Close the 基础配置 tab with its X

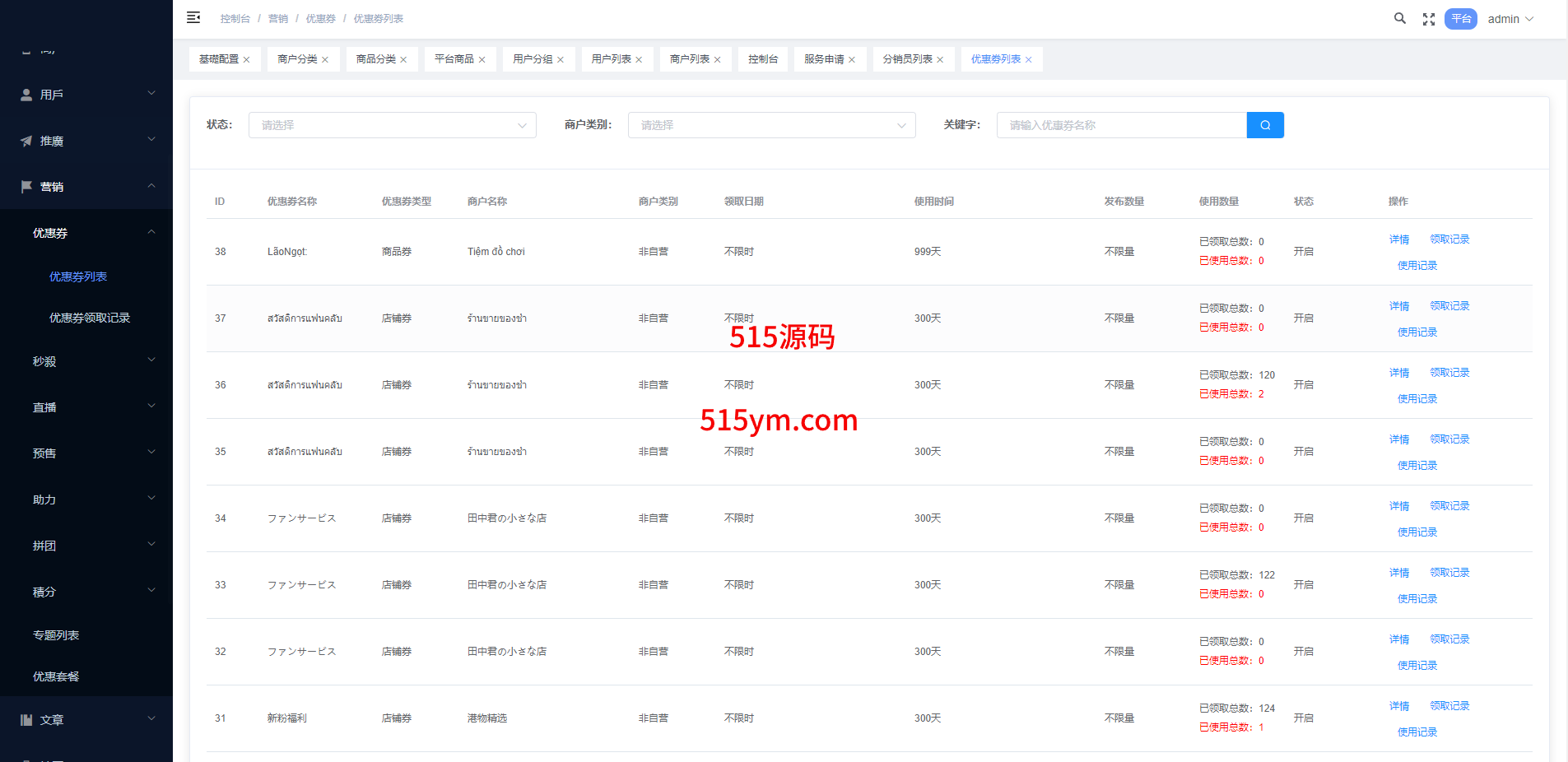coord(246,60)
